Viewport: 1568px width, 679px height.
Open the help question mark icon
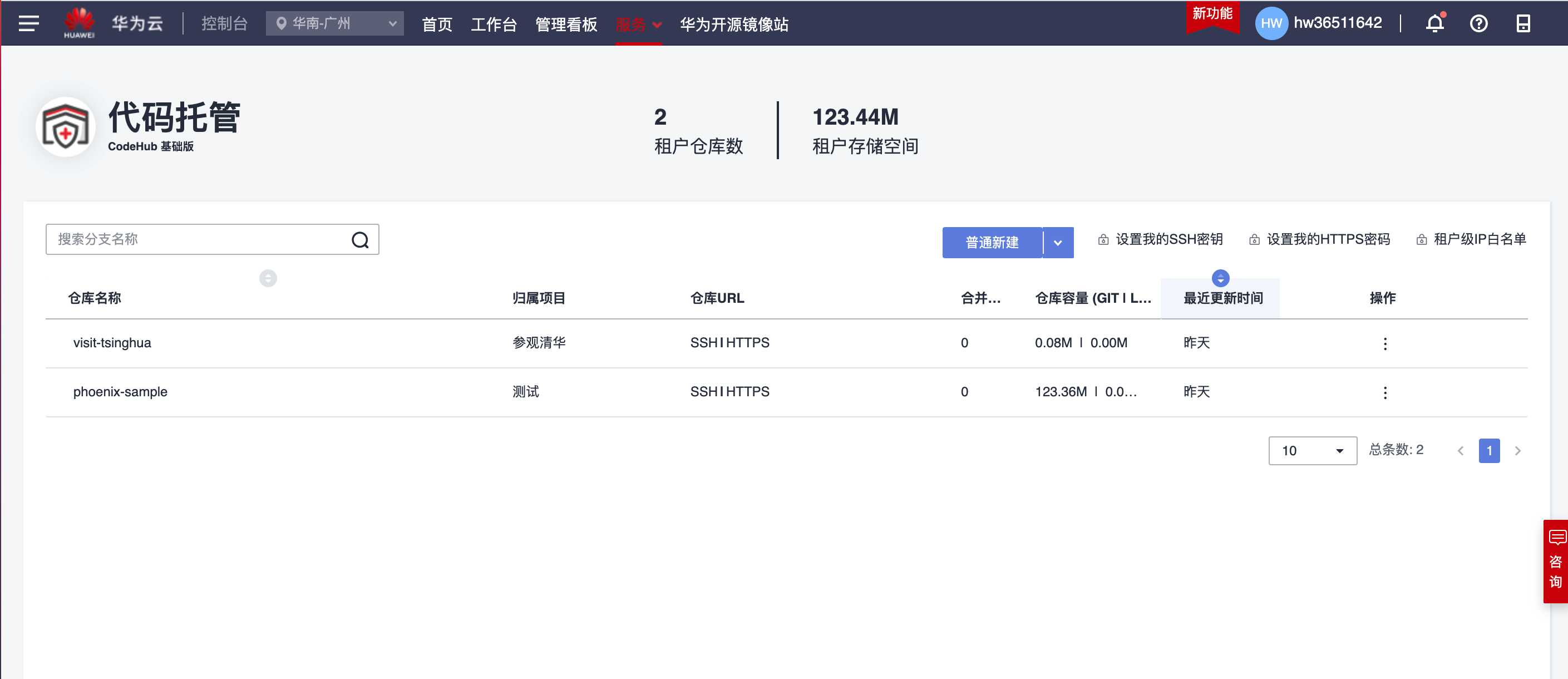[x=1478, y=23]
